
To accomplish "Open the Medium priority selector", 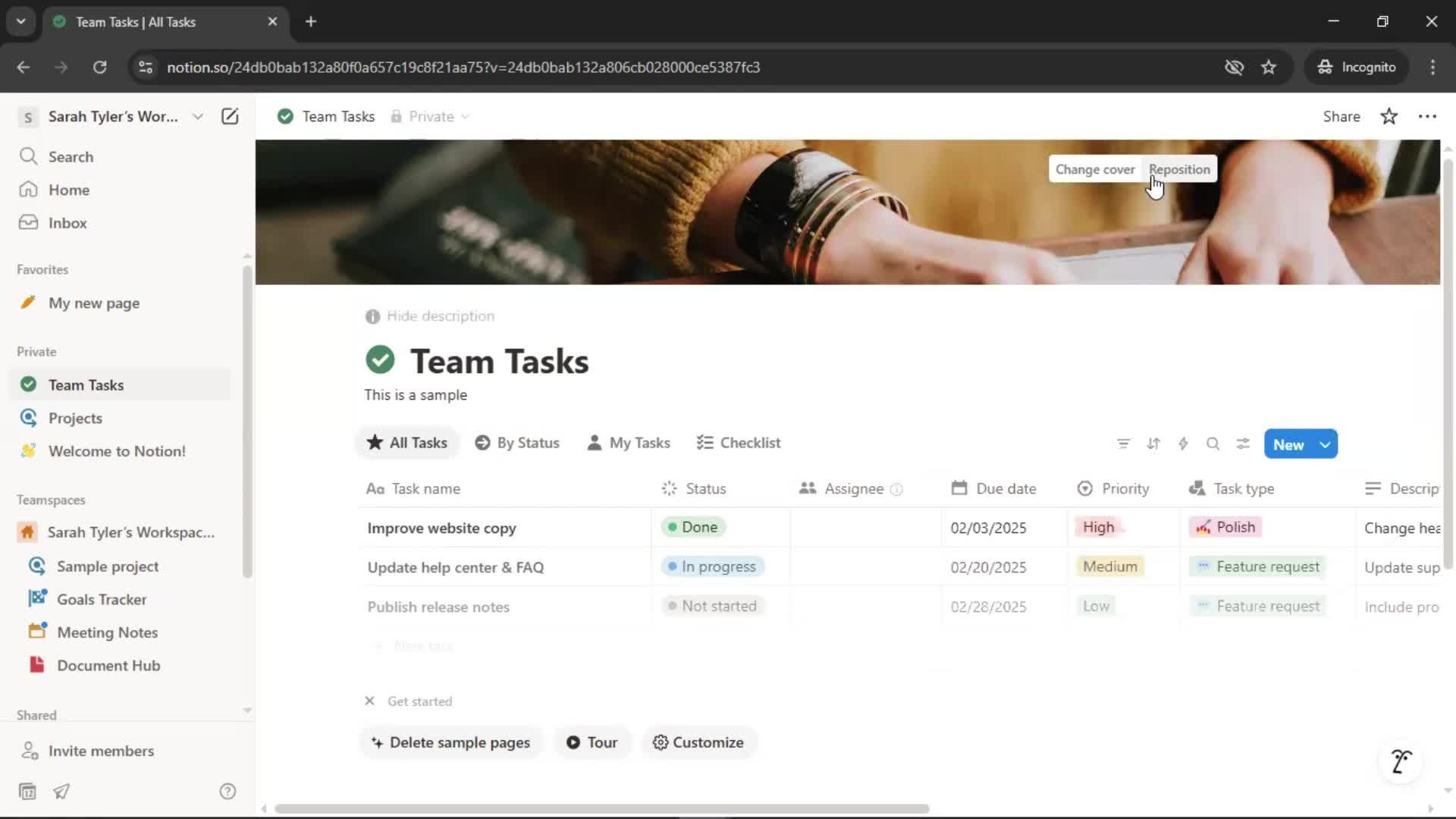I will coord(1109,566).
